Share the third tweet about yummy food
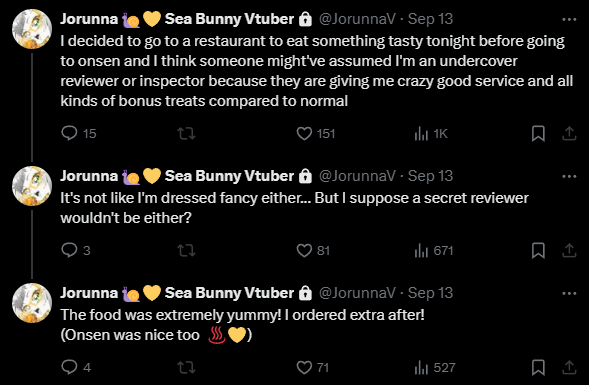The height and width of the screenshot is (385, 589). click(569, 367)
